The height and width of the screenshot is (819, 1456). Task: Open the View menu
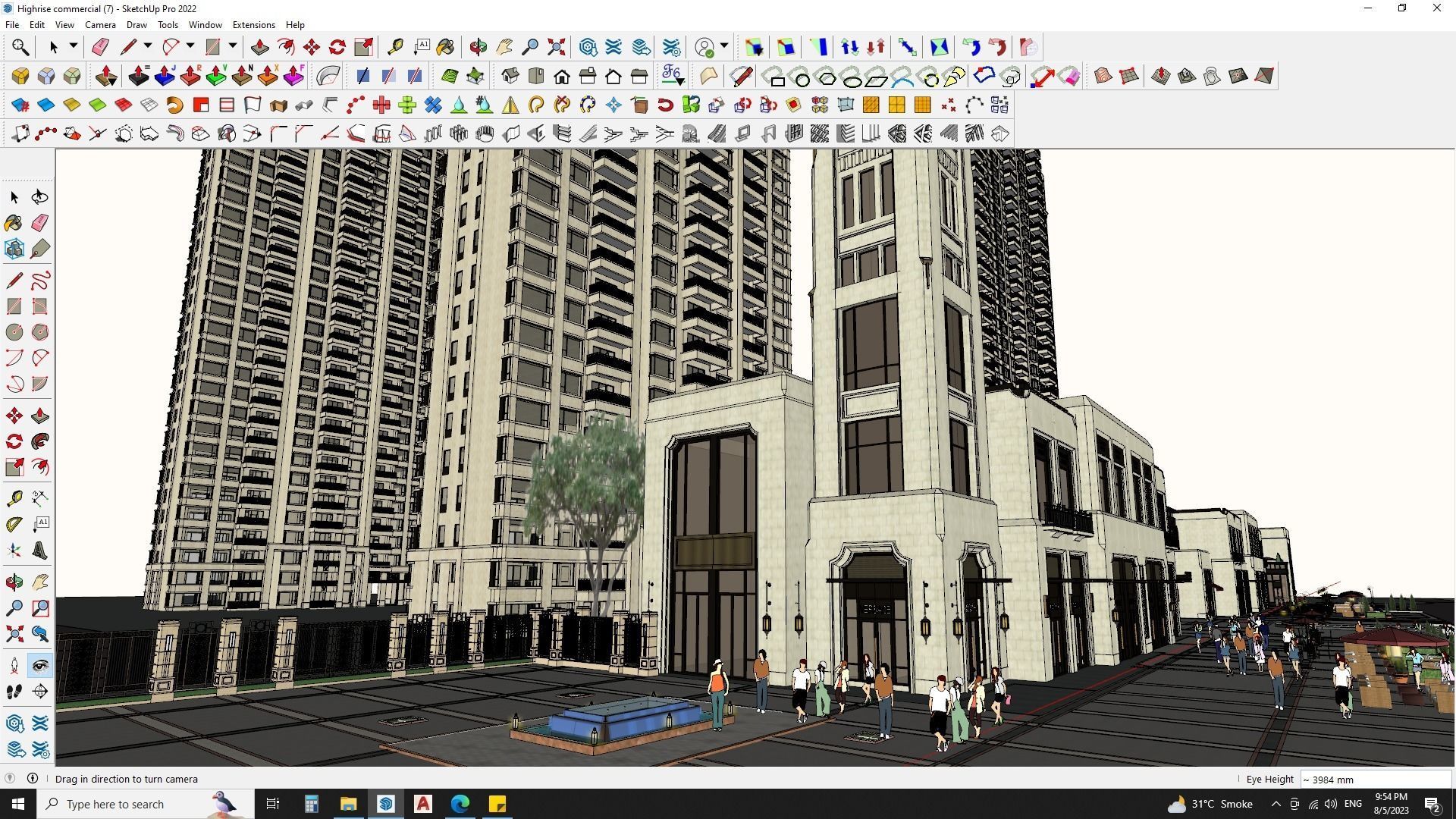(x=64, y=25)
